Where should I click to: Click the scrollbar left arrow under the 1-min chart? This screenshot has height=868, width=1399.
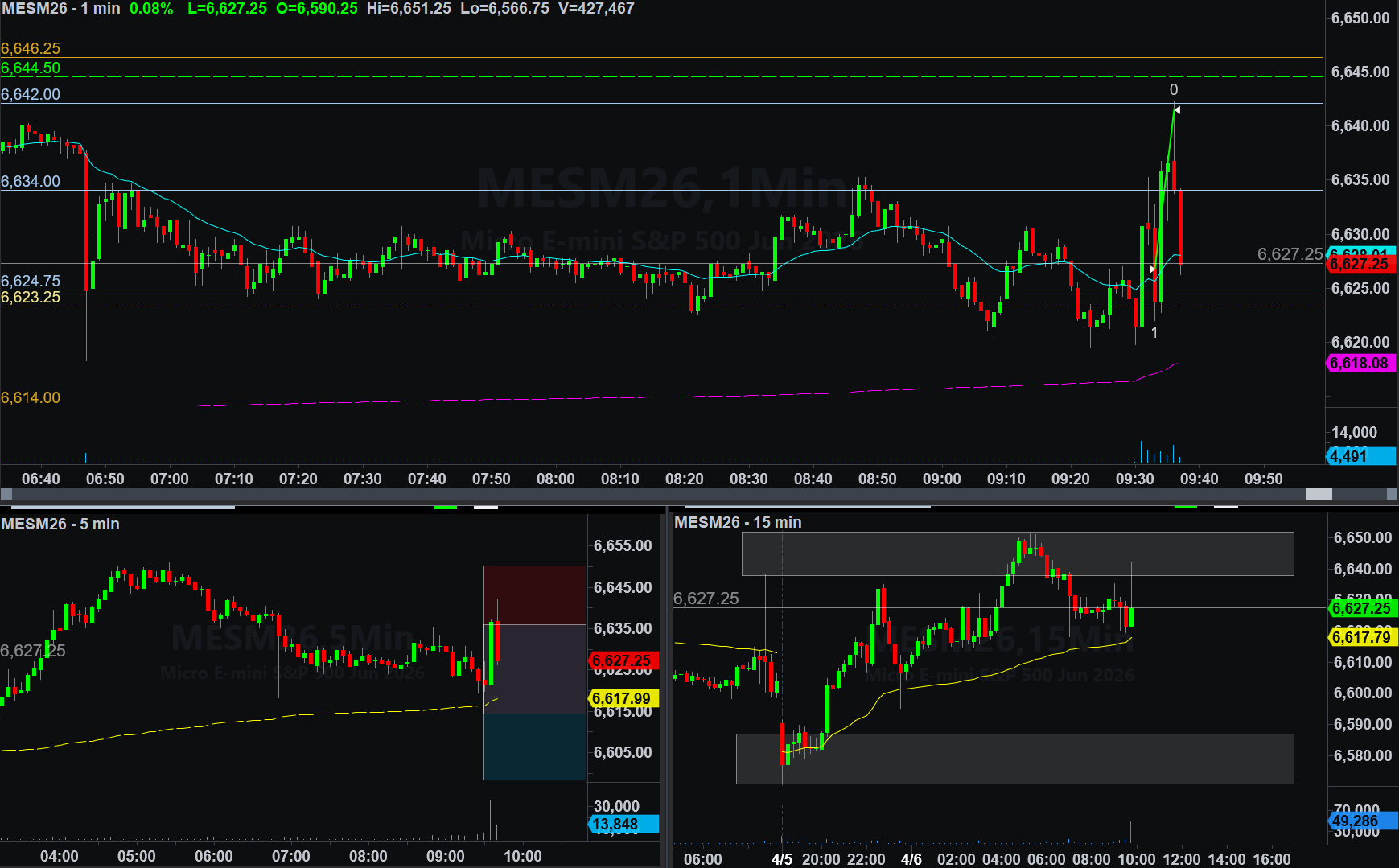pyautogui.click(x=6, y=494)
